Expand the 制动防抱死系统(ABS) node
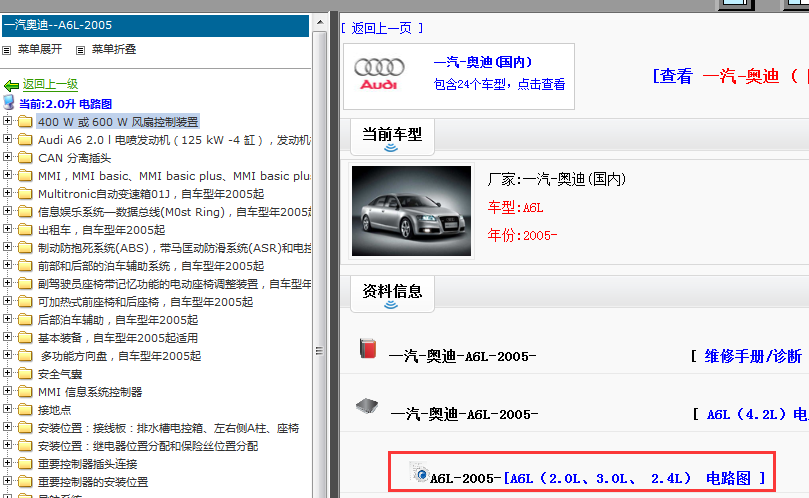This screenshot has width=809, height=498. (x=7, y=247)
